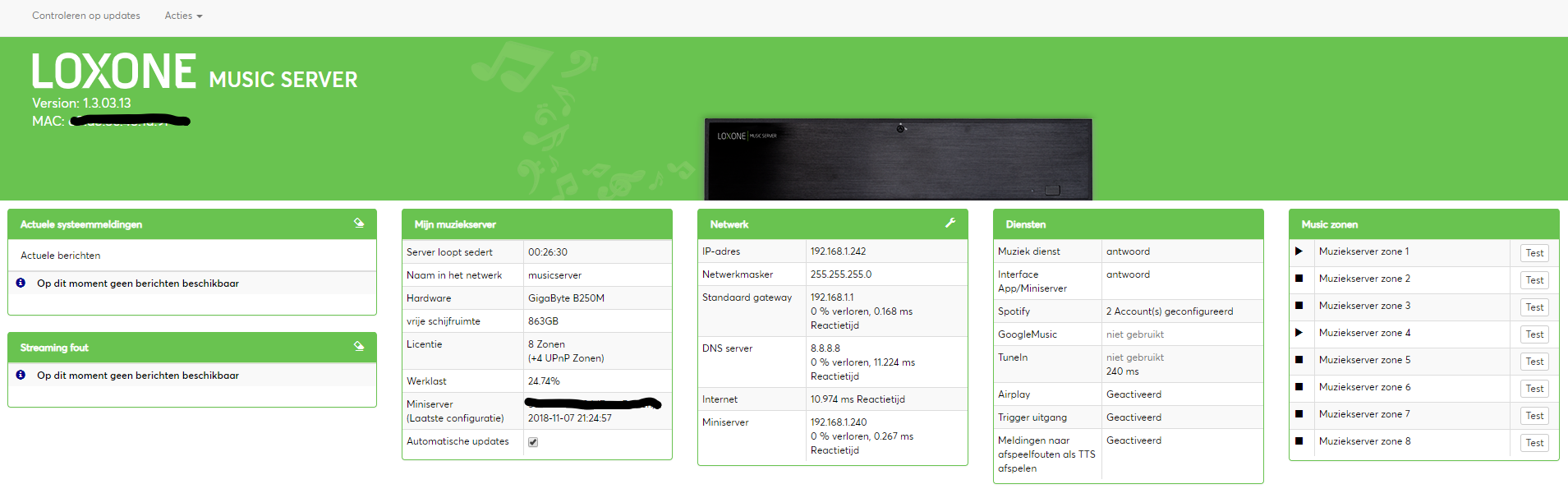The width and height of the screenshot is (1568, 498).
Task: Select Netwerkmasker value 255.255.255.0
Action: coord(841,274)
